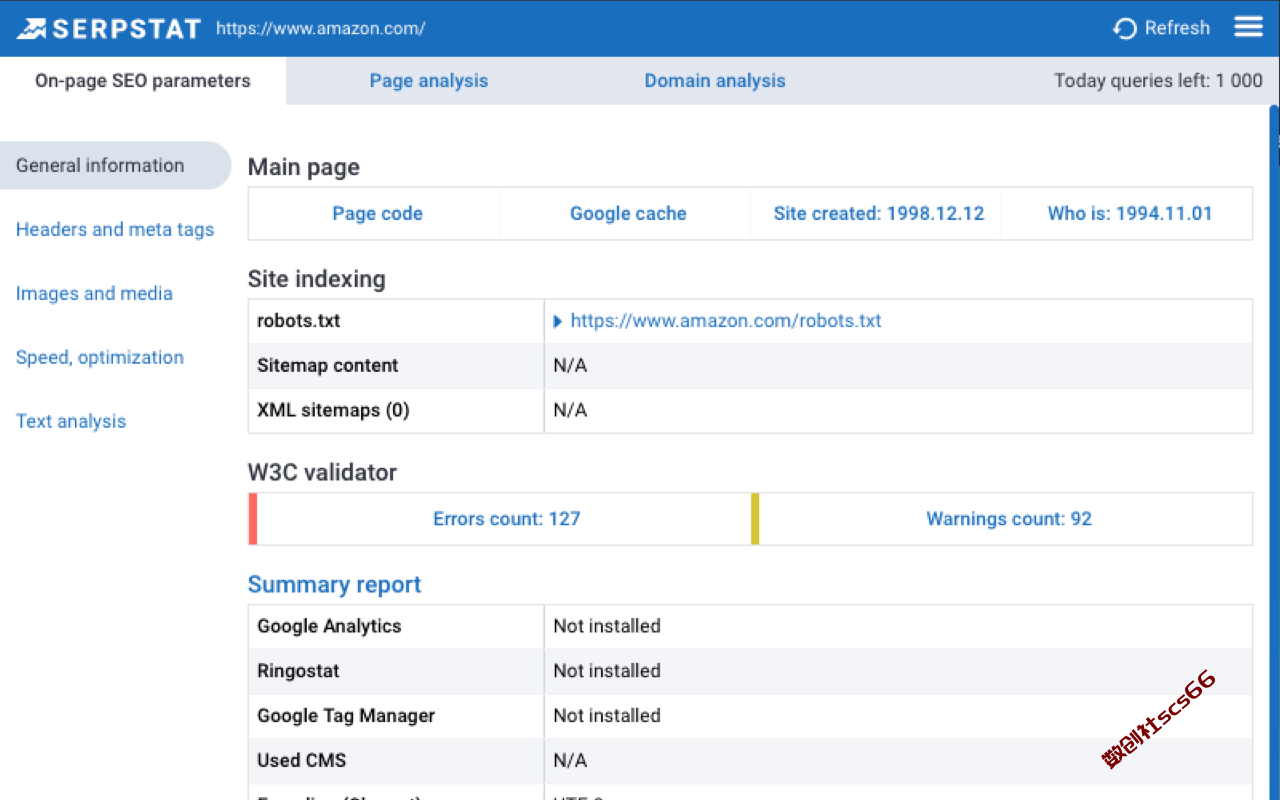The width and height of the screenshot is (1280, 800).
Task: Click the vertical scrollbar on right edge
Action: click(1275, 450)
